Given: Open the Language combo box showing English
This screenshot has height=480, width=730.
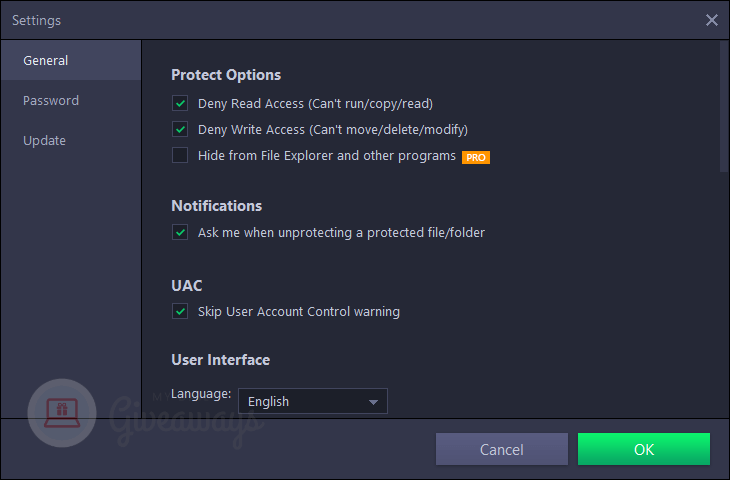Looking at the screenshot, I should (x=313, y=401).
